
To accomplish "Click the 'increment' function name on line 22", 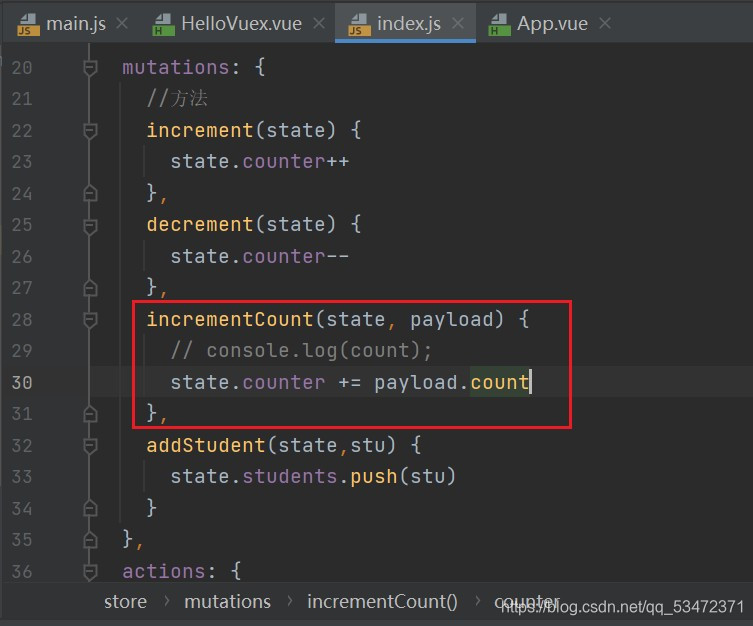I will [200, 130].
